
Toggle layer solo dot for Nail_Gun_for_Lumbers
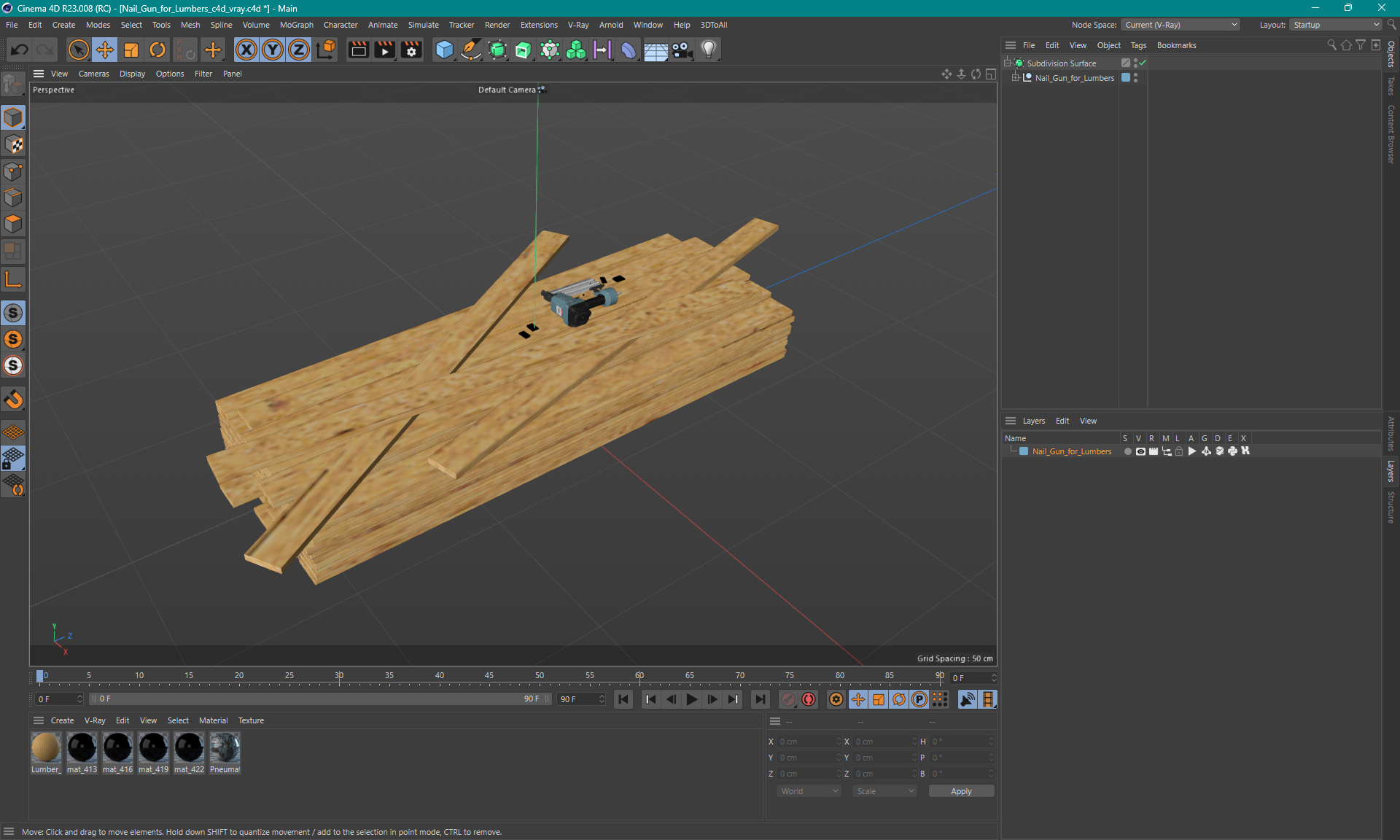click(1127, 451)
